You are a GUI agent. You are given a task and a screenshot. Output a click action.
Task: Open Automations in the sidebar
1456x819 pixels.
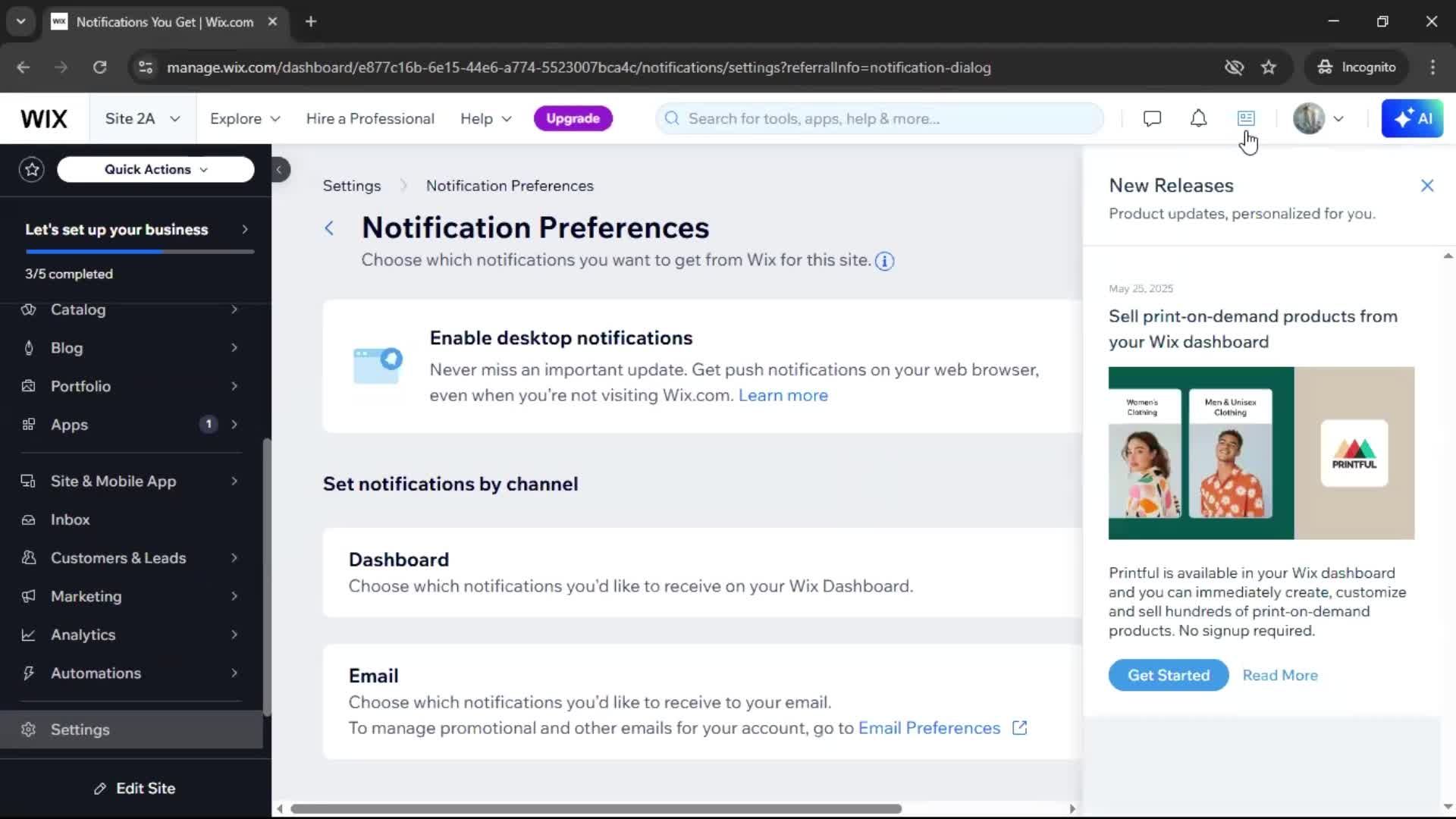click(131, 673)
